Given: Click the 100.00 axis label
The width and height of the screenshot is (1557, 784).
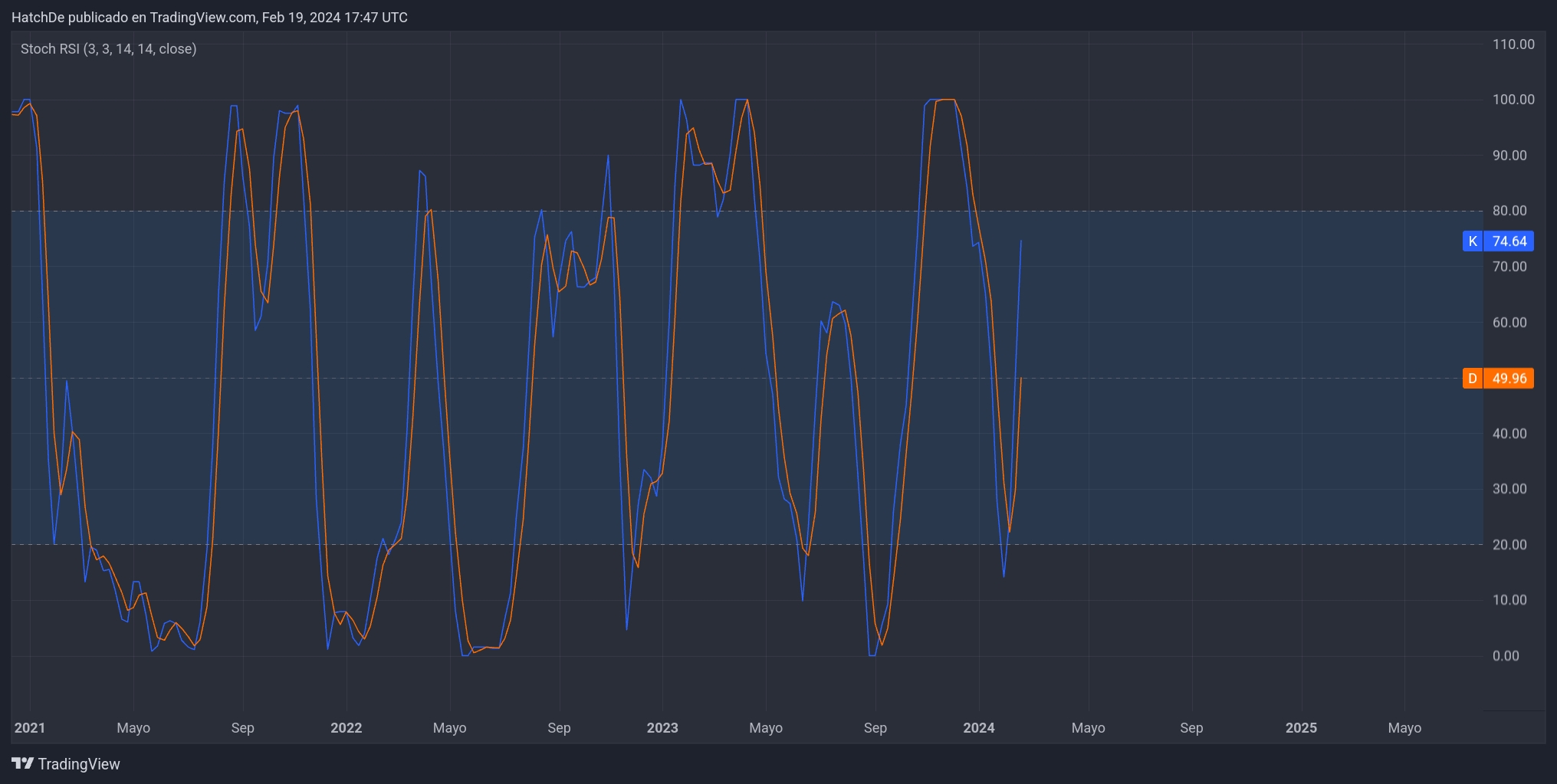Looking at the screenshot, I should click(x=1513, y=100).
